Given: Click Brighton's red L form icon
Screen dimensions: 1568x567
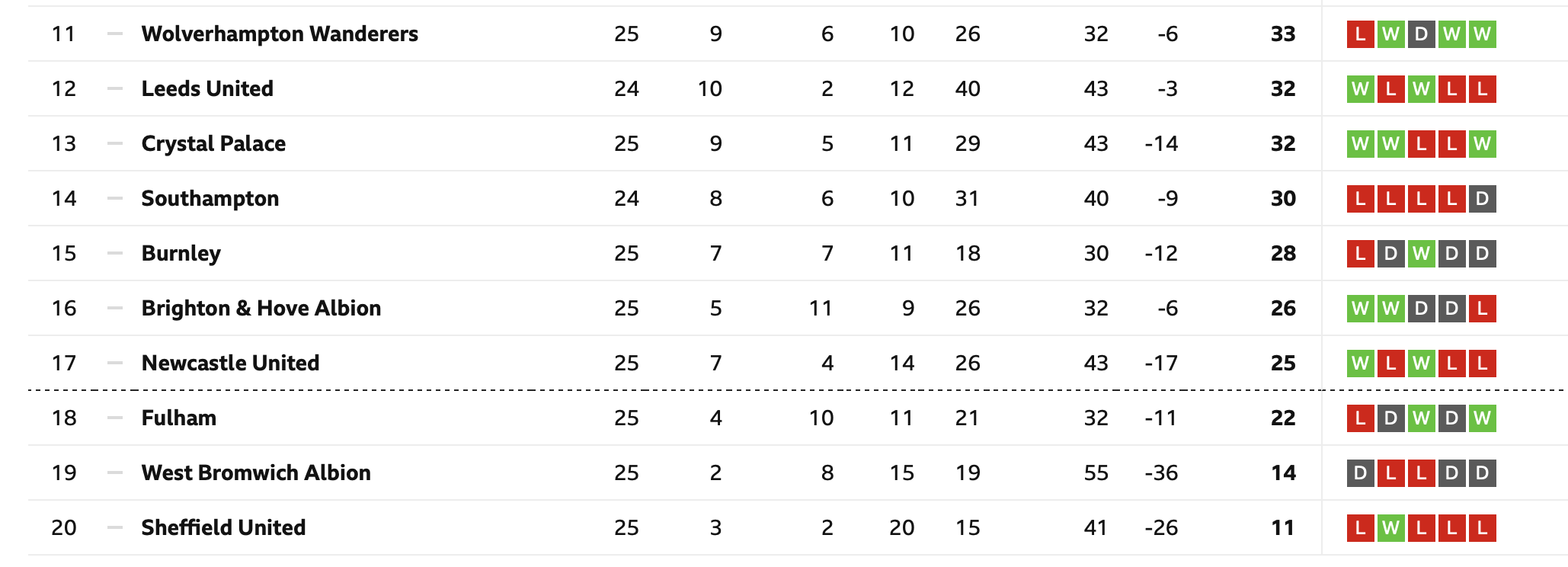Looking at the screenshot, I should [x=1483, y=308].
